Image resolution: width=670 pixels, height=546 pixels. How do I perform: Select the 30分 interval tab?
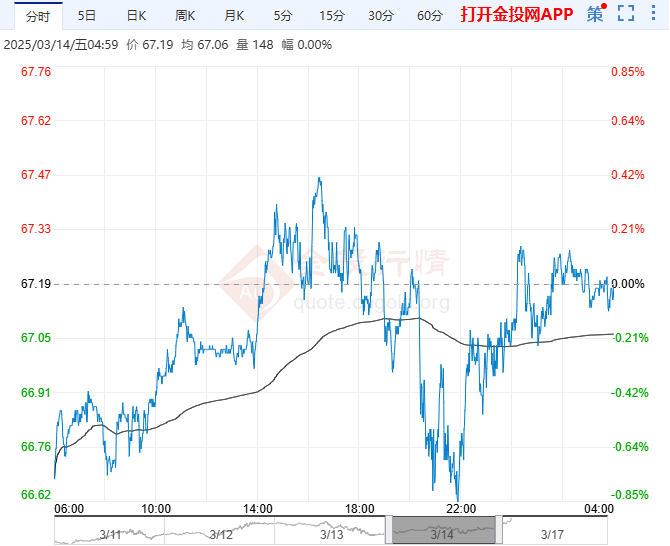[380, 15]
